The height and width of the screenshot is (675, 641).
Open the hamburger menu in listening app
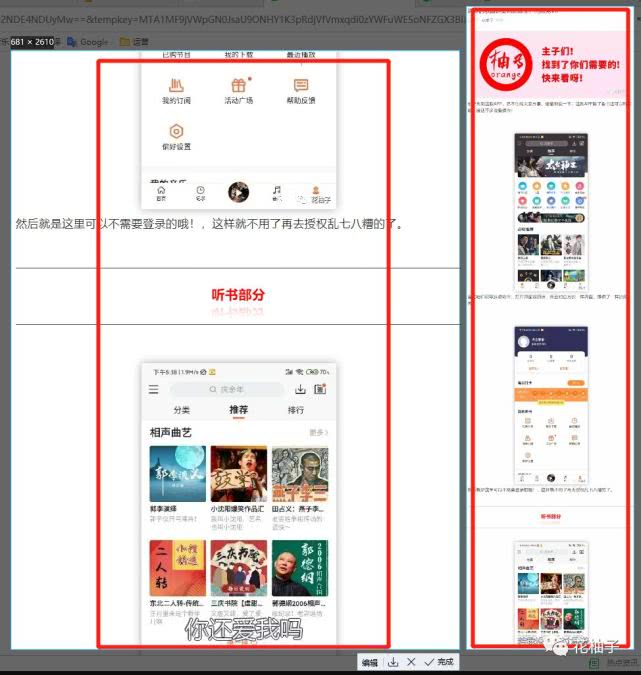click(x=154, y=390)
